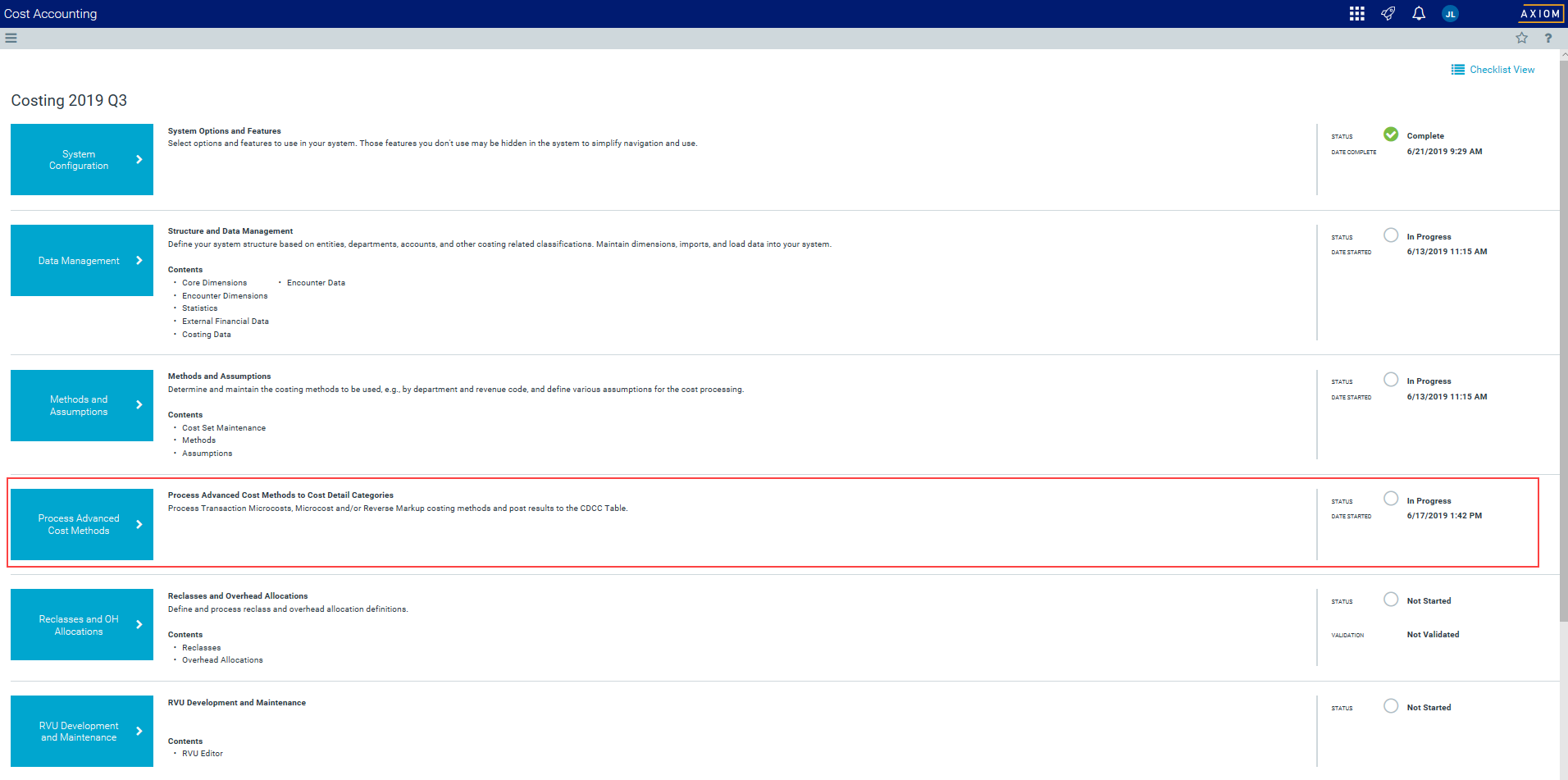The height and width of the screenshot is (780, 1568).
Task: Switch to Checklist View
Action: tap(1493, 70)
